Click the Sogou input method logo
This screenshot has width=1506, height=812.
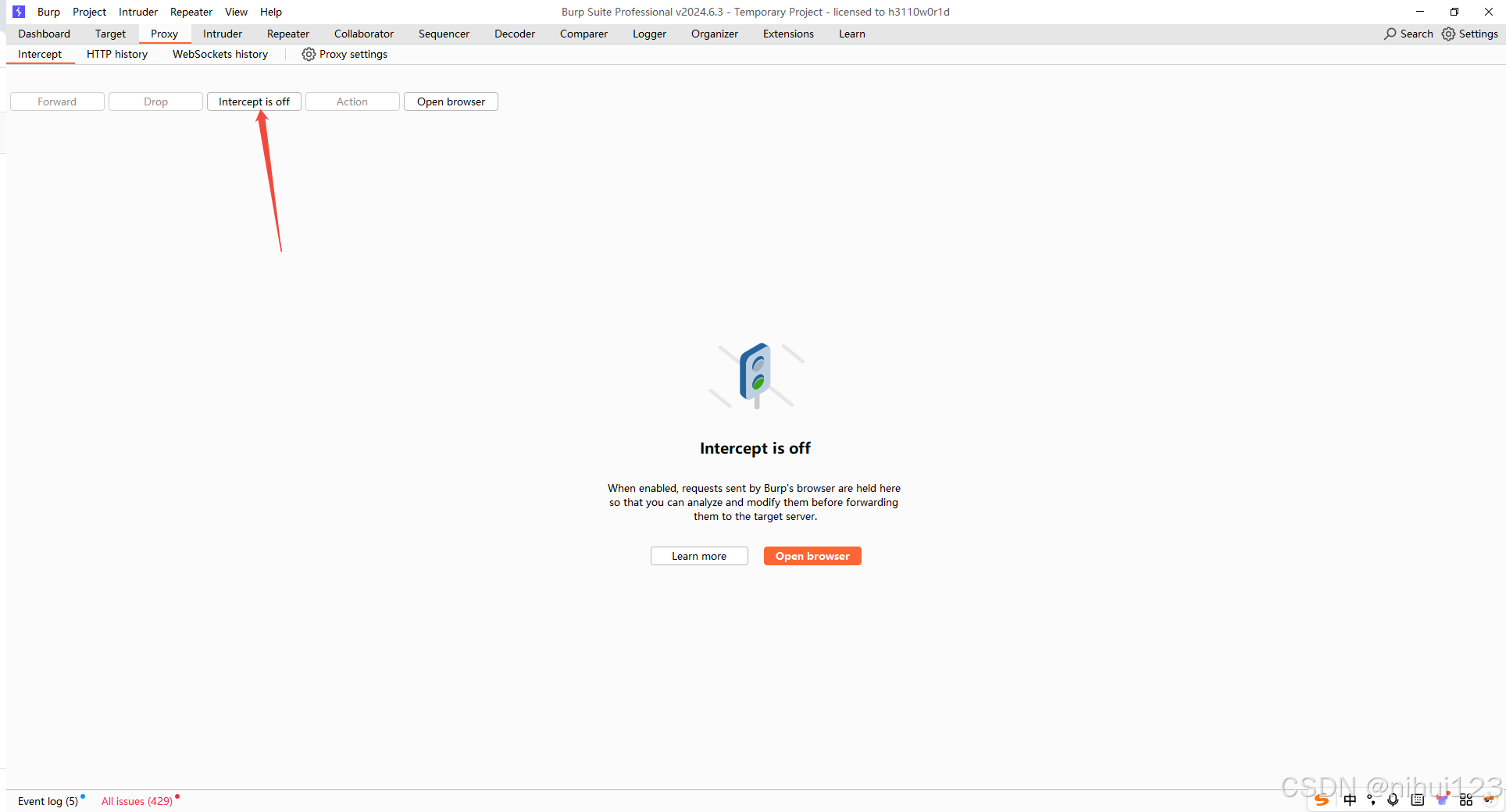1322,800
